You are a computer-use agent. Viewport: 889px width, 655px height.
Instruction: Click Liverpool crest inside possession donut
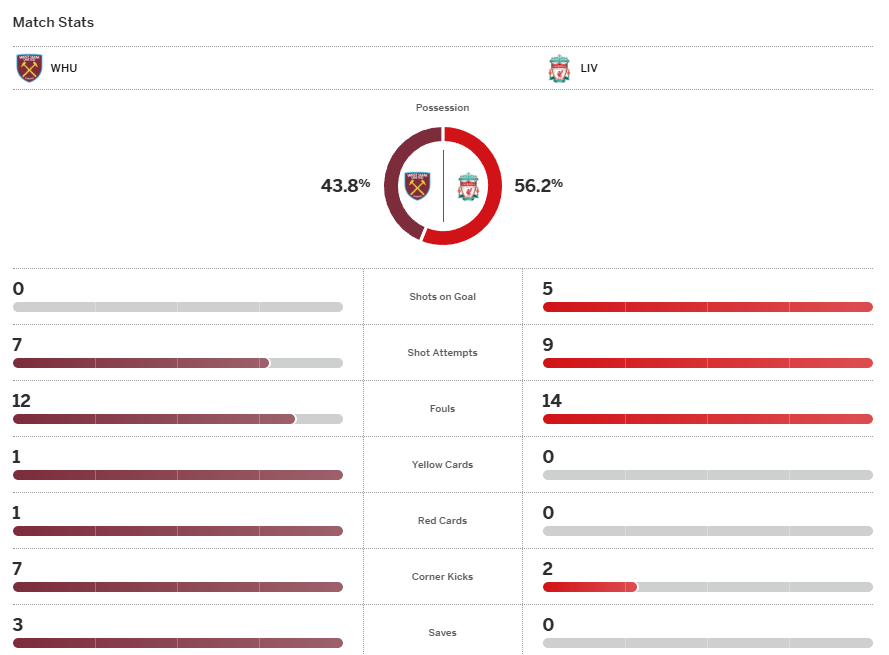pos(468,186)
